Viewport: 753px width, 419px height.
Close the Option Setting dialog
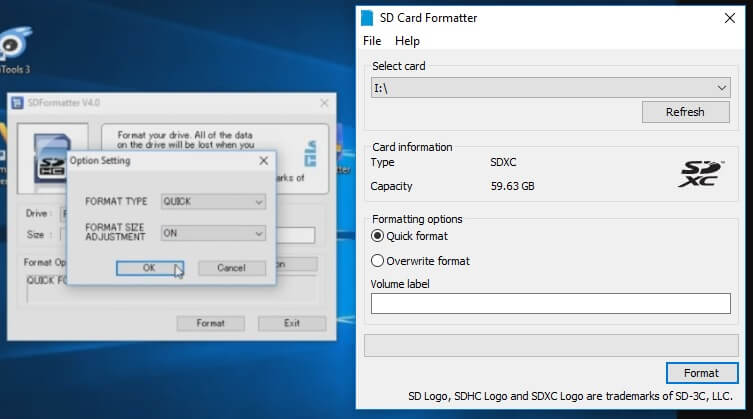[x=264, y=160]
